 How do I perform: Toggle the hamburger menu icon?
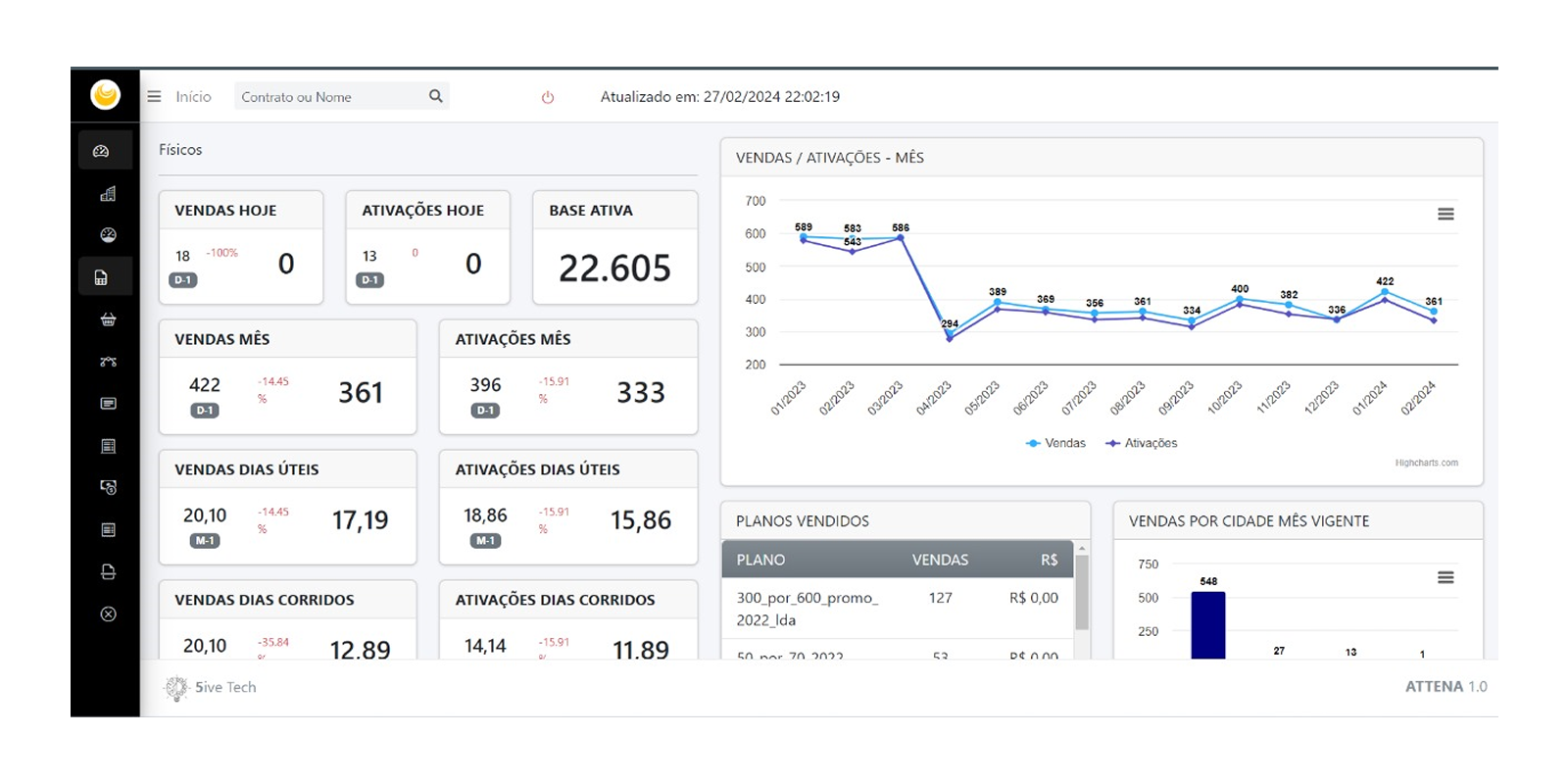[154, 96]
